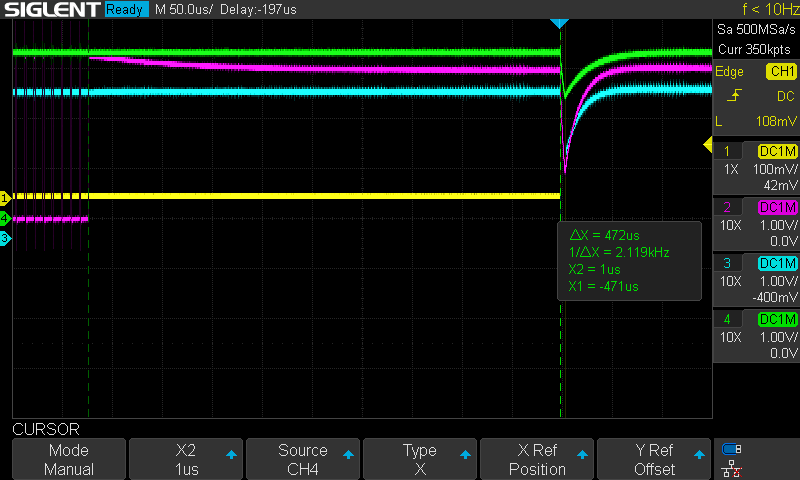Click the channel 1 1X probe setting
Image resolution: width=800 pixels, height=480 pixels.
pos(731,169)
